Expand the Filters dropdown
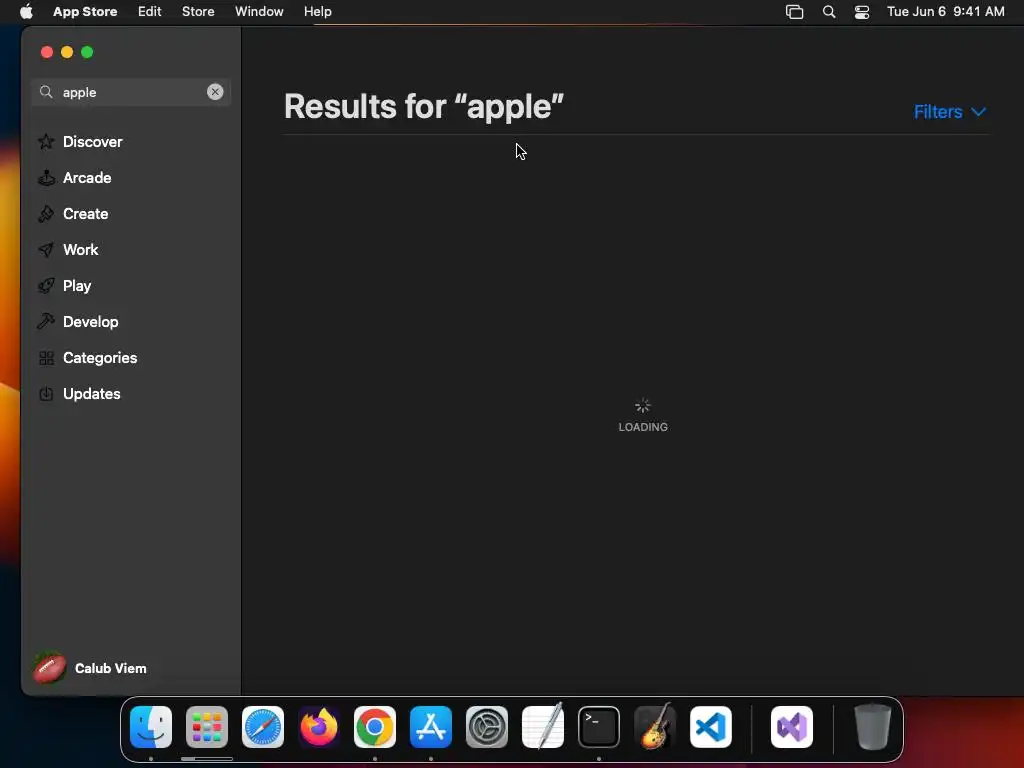 pos(950,112)
